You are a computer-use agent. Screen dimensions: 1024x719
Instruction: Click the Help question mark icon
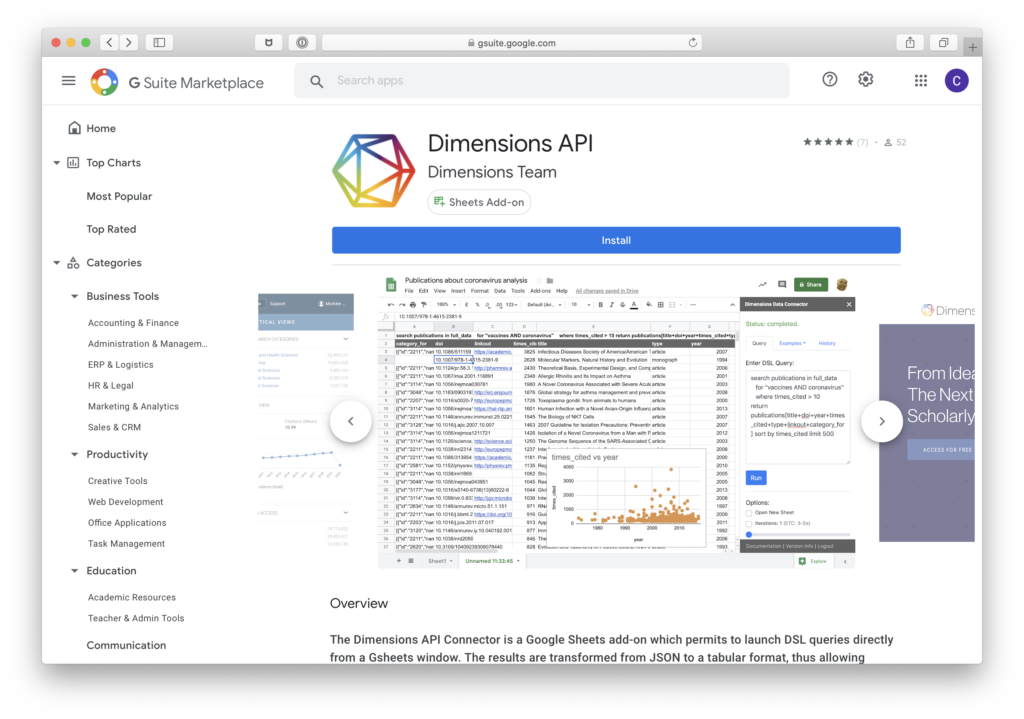click(x=829, y=80)
